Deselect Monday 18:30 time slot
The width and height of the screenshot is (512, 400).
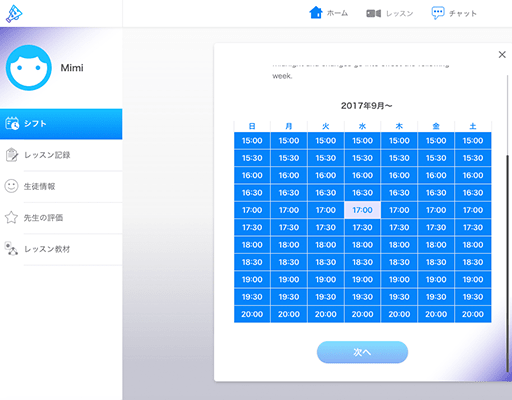tap(289, 262)
